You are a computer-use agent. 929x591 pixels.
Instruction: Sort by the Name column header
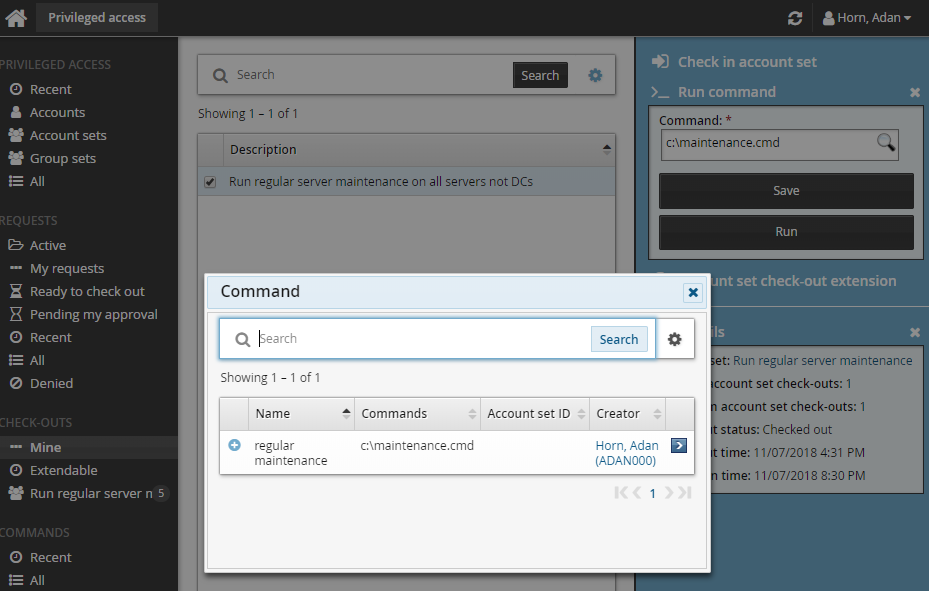click(x=301, y=413)
